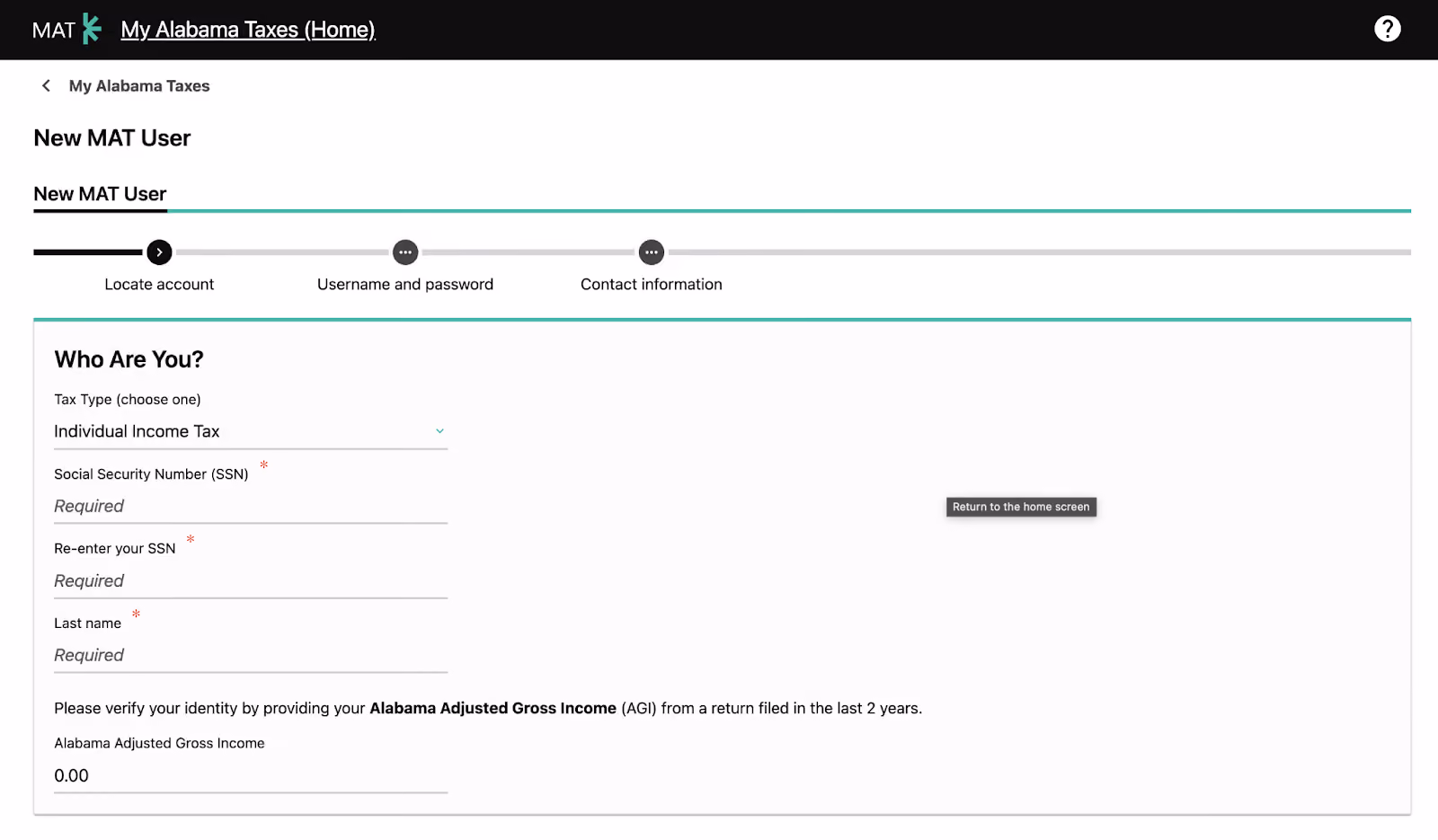Image resolution: width=1438 pixels, height=840 pixels.
Task: Go back via My Alabama Taxes breadcrumb
Action: pyautogui.click(x=139, y=86)
